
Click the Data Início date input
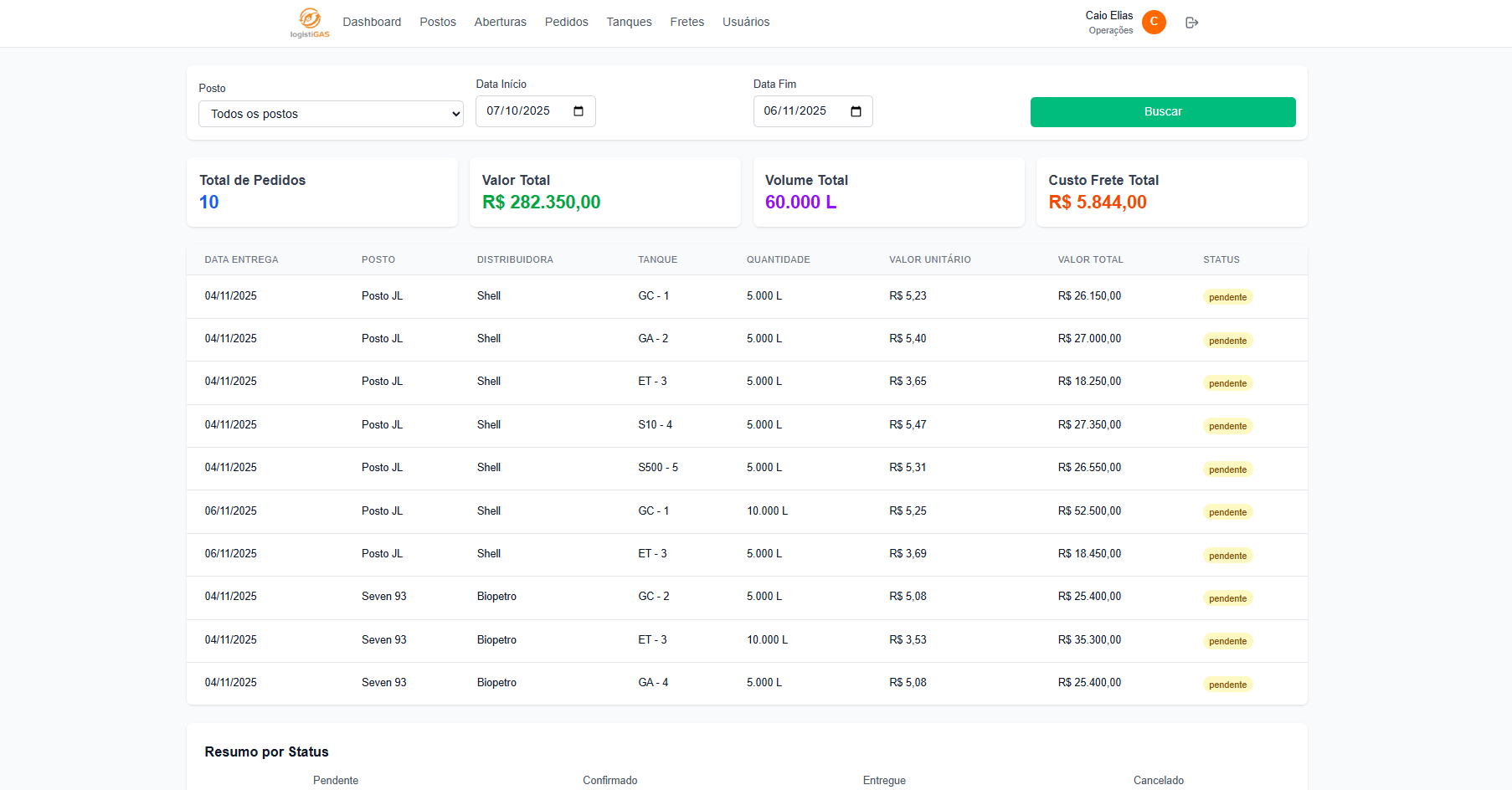[519, 111]
